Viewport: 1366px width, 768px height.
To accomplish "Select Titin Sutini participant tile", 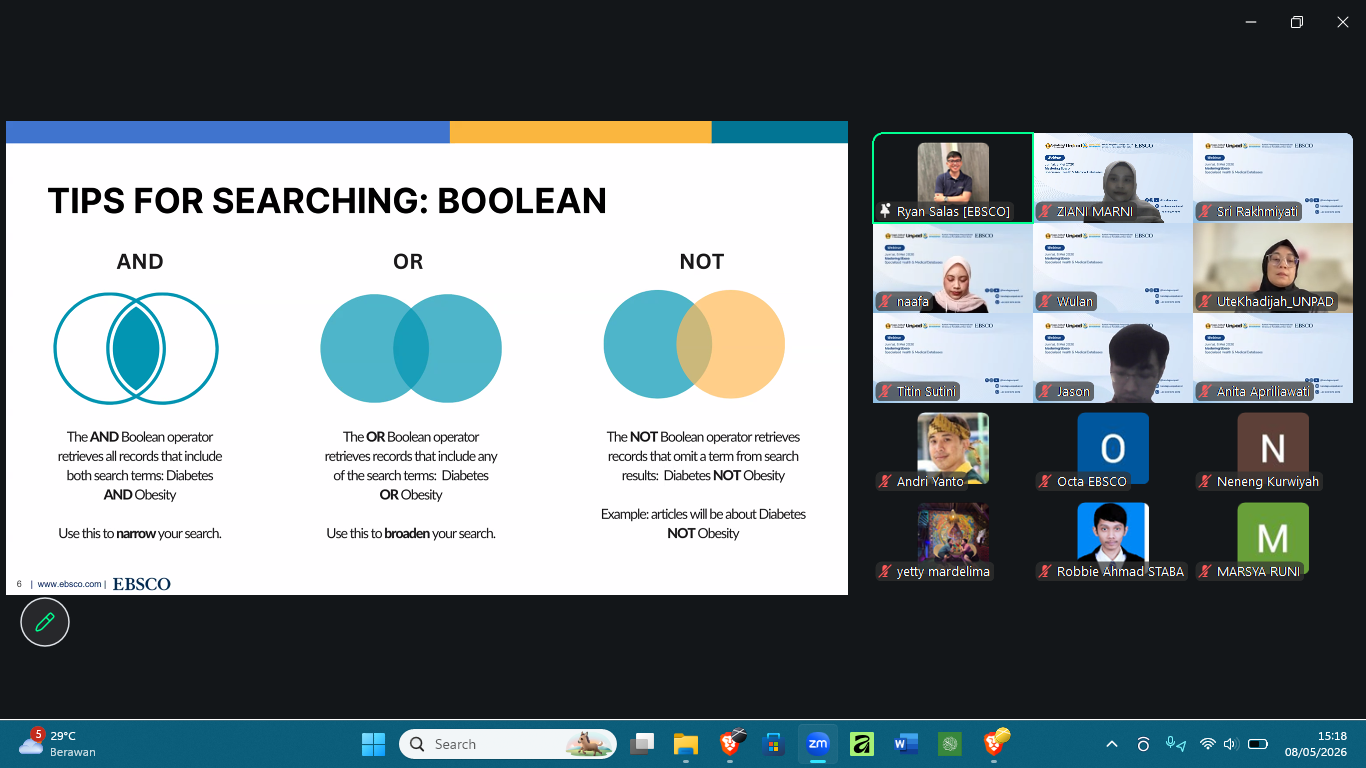I will [953, 358].
